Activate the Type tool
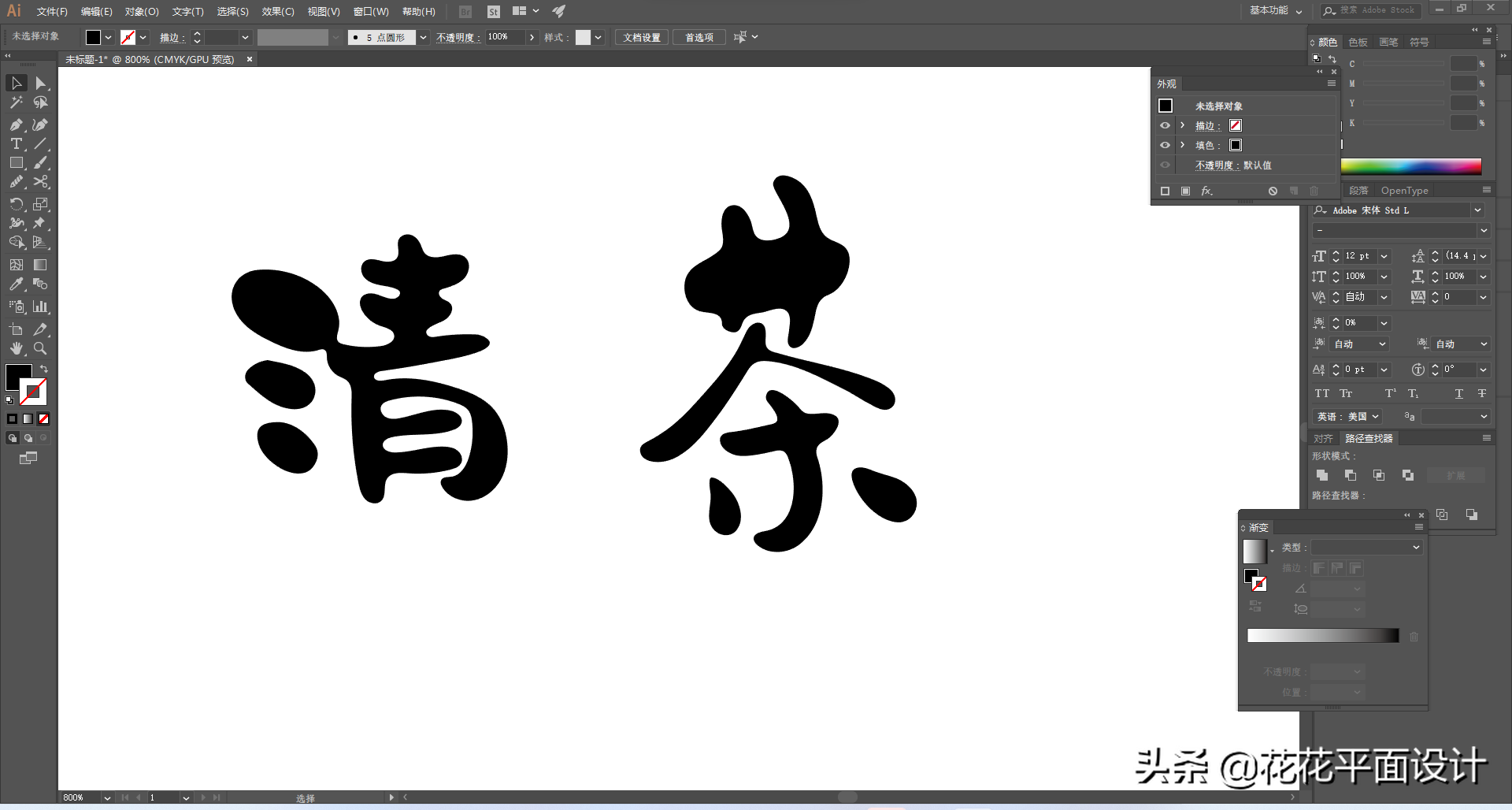Viewport: 1512px width, 810px height. point(17,143)
